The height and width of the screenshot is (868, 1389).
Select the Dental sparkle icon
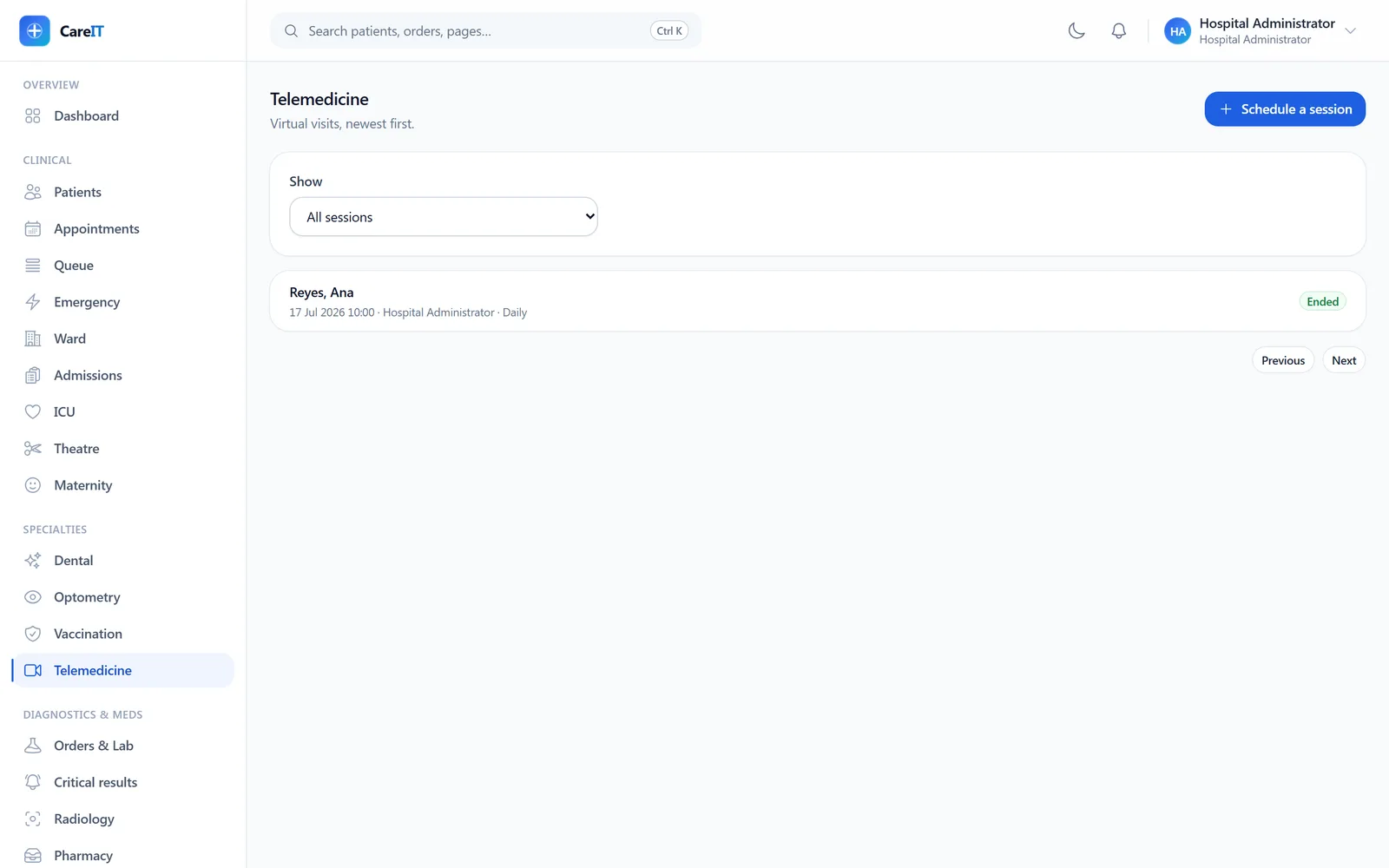point(33,561)
